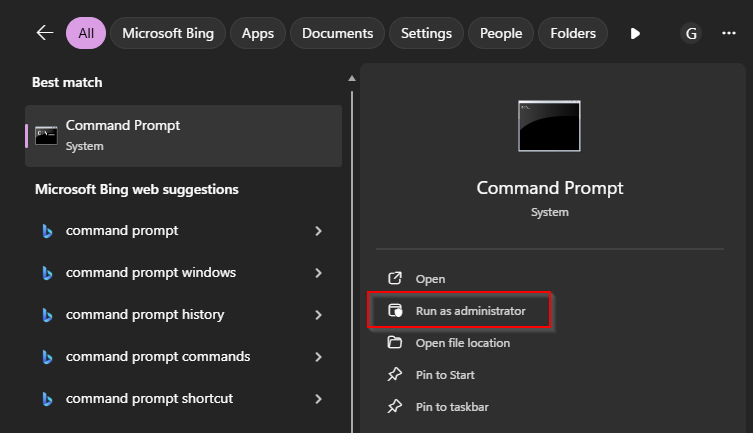Viewport: 753px width, 433px height.
Task: Click the pin icon beside Pin to taskbar
Action: click(x=395, y=406)
